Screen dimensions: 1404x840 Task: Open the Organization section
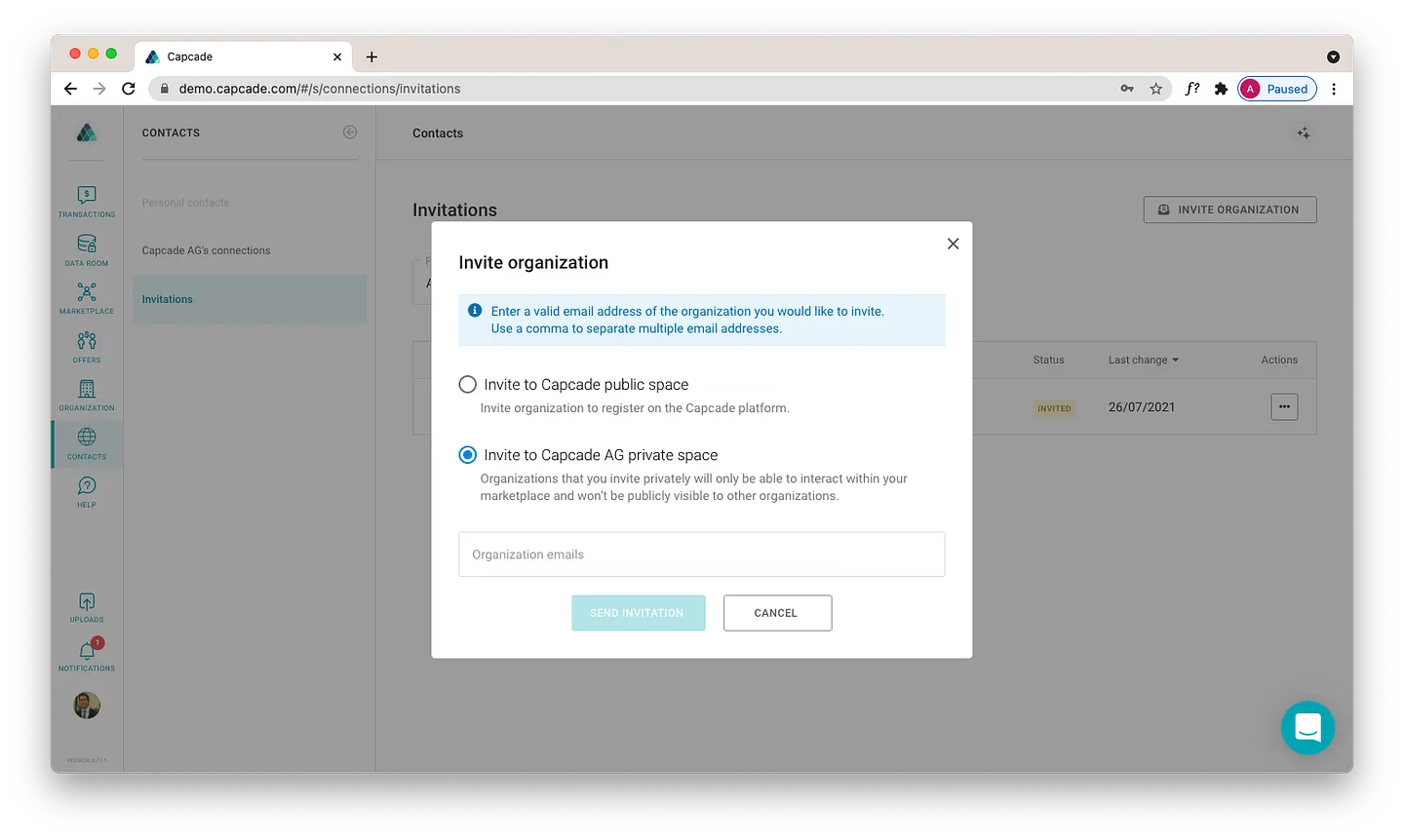pyautogui.click(x=87, y=396)
